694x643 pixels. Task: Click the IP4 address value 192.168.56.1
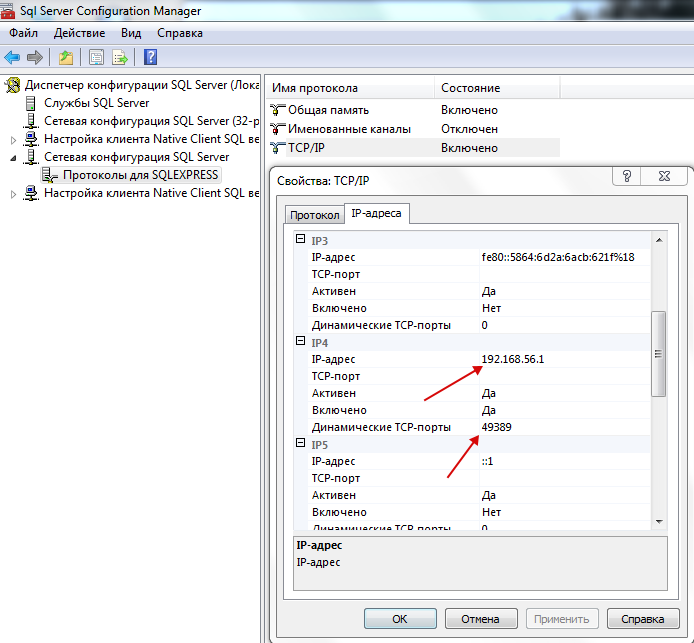click(513, 359)
